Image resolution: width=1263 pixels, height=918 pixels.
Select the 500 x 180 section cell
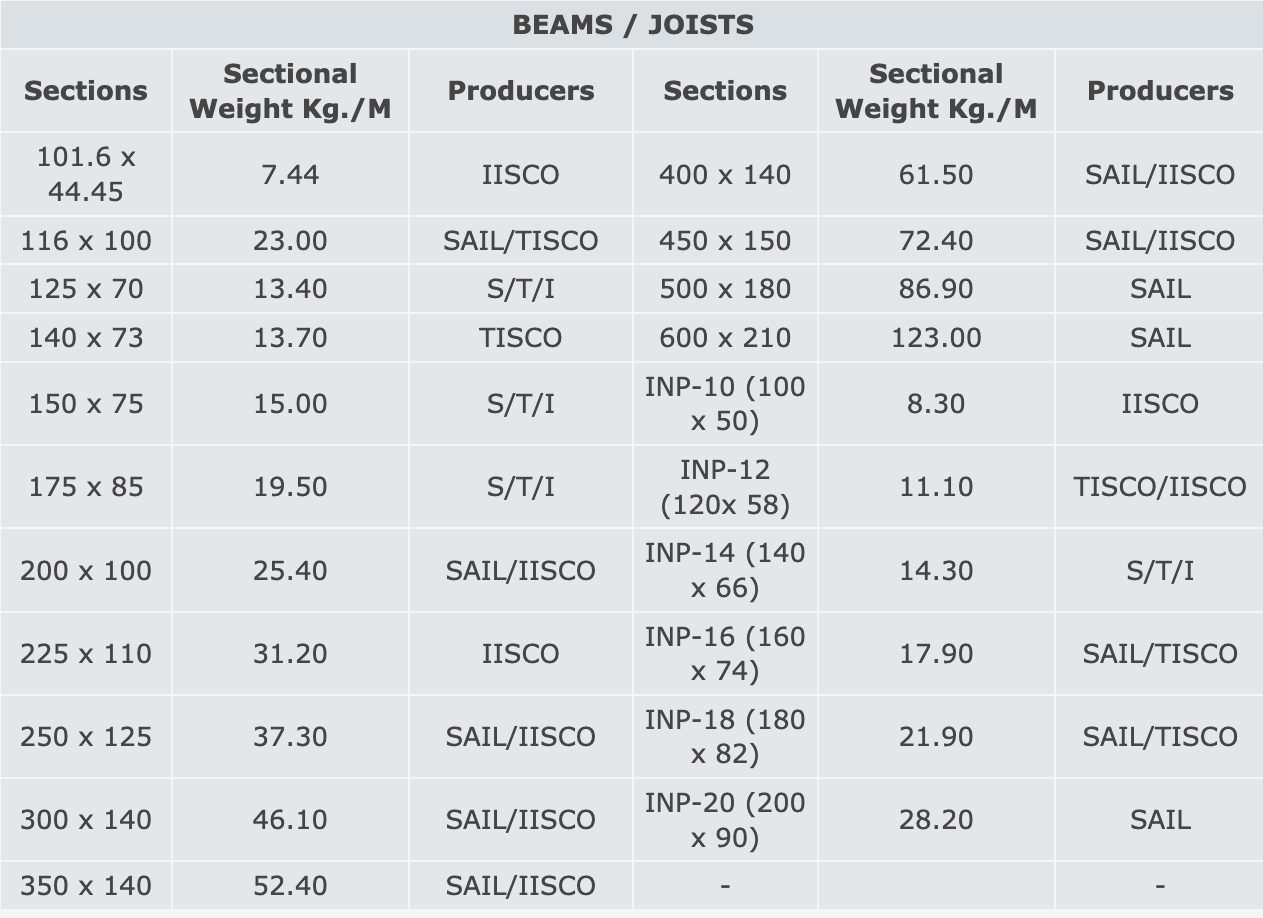(724, 289)
